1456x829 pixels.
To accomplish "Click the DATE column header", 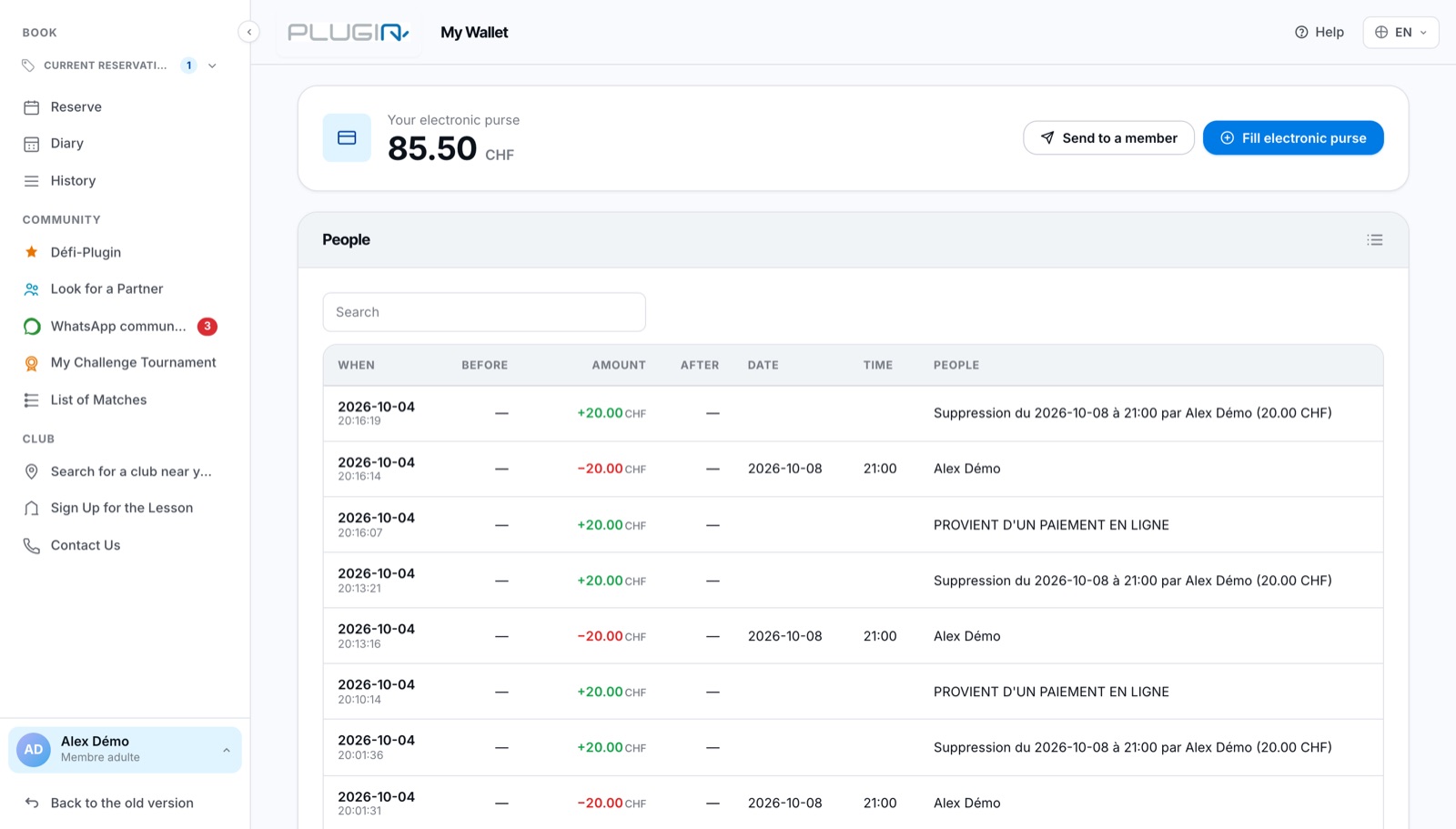I will [x=763, y=365].
